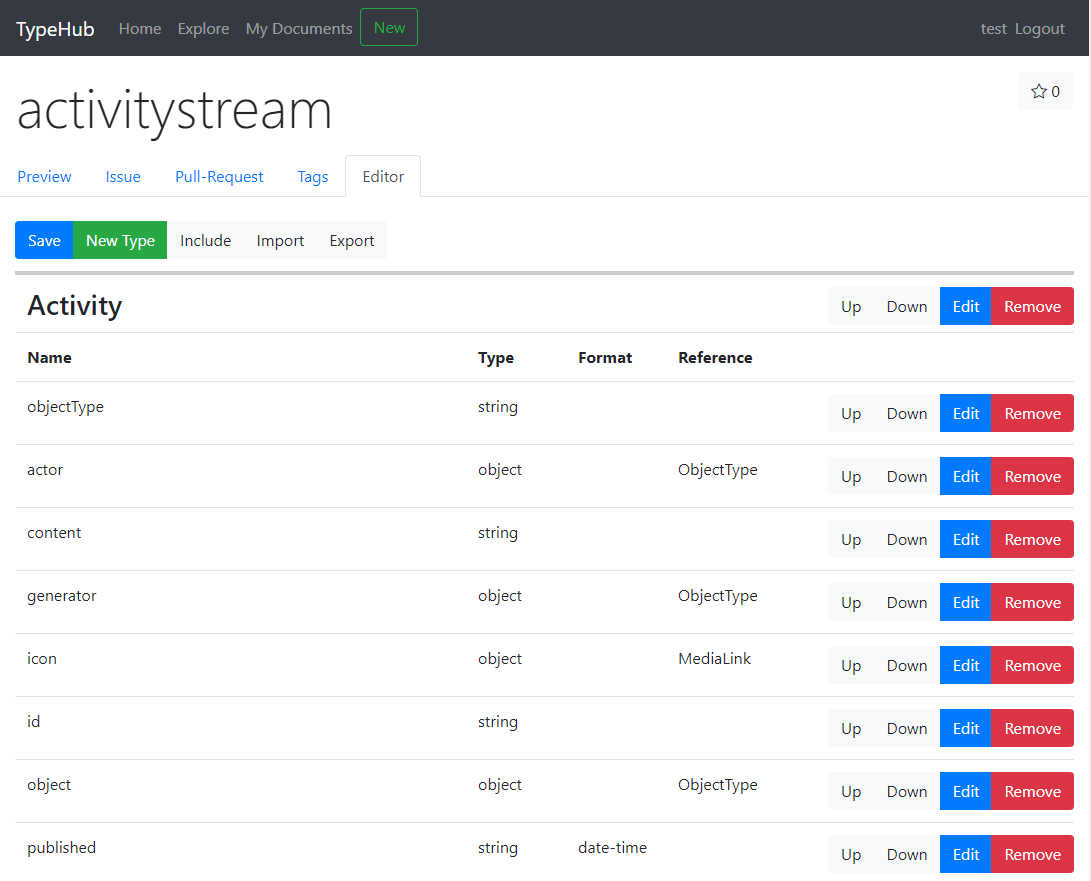Edit the id property
1091x881 pixels.
tap(966, 728)
